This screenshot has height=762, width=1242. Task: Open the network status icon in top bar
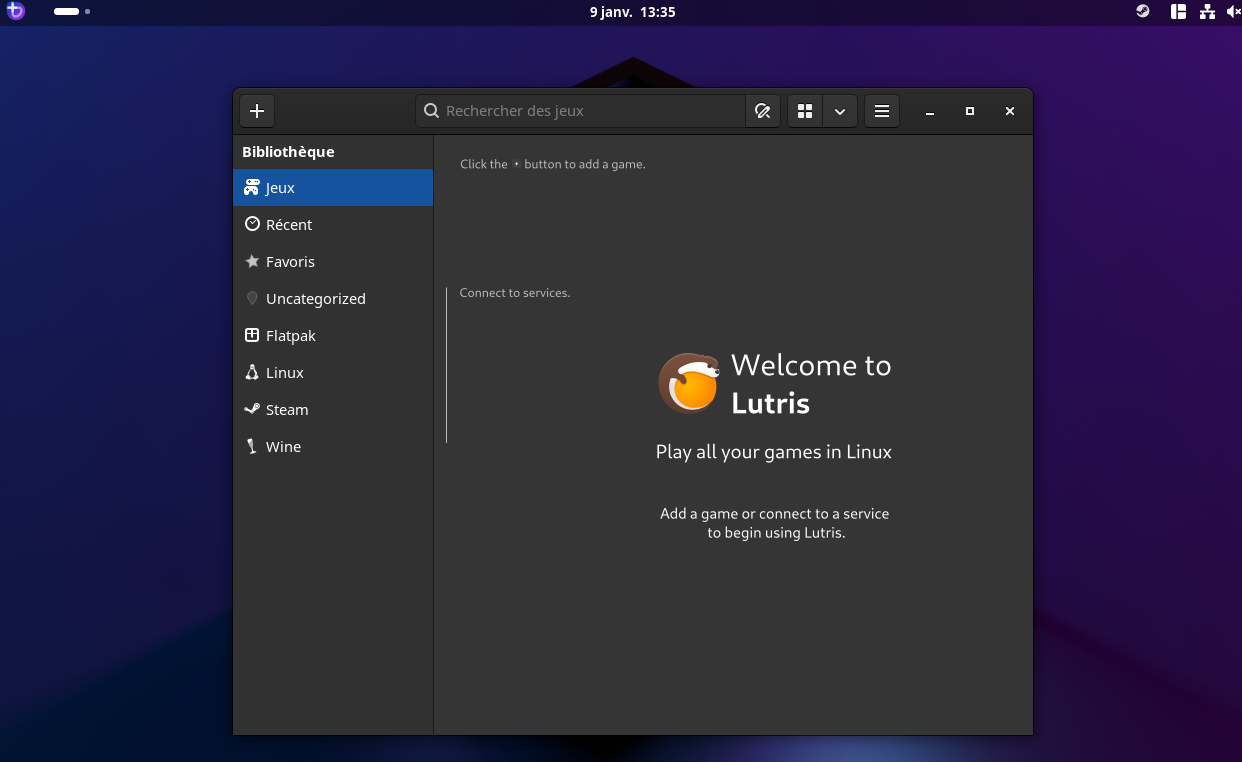(1207, 12)
